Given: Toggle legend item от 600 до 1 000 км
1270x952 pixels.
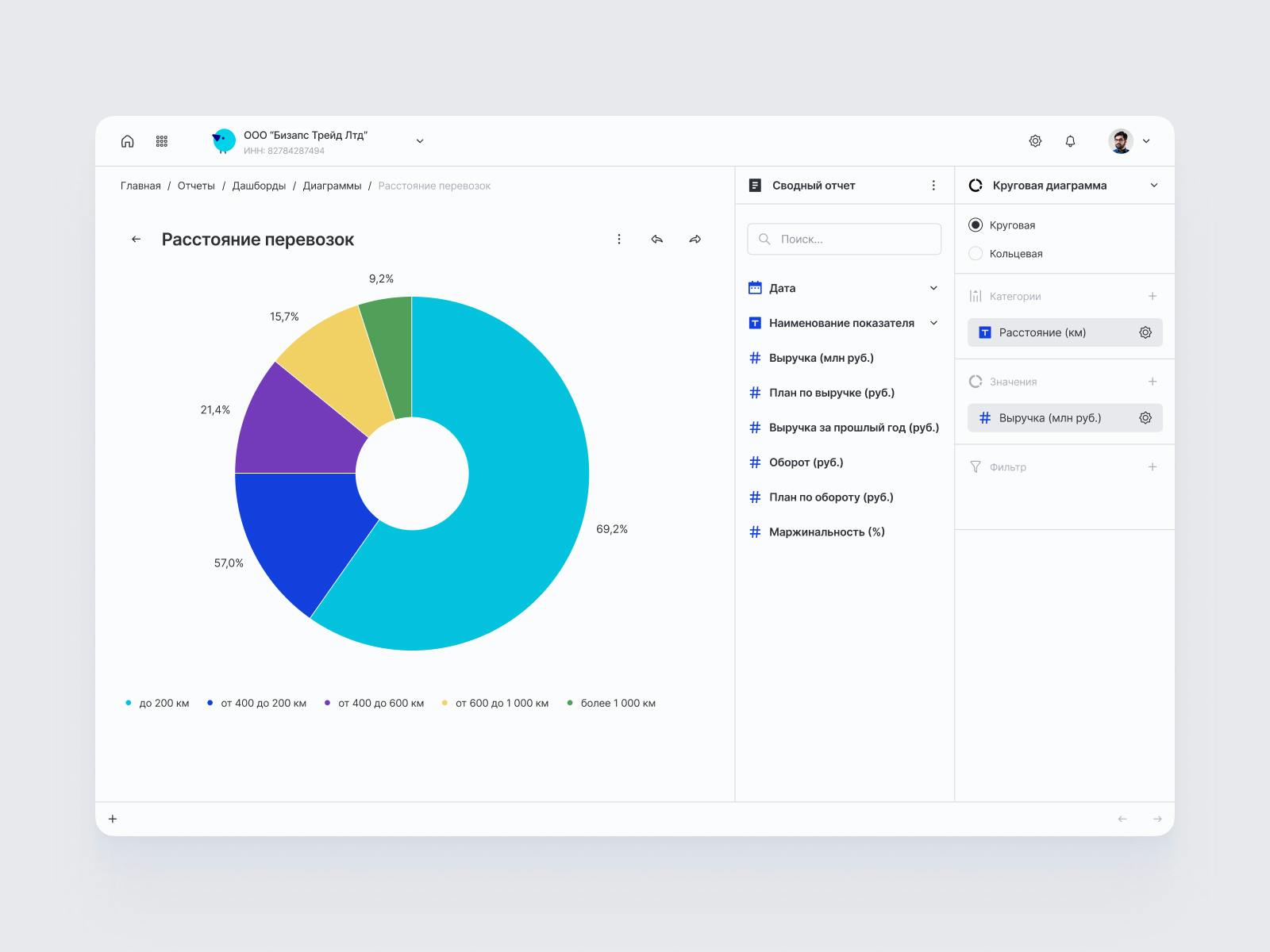Looking at the screenshot, I should [x=495, y=703].
